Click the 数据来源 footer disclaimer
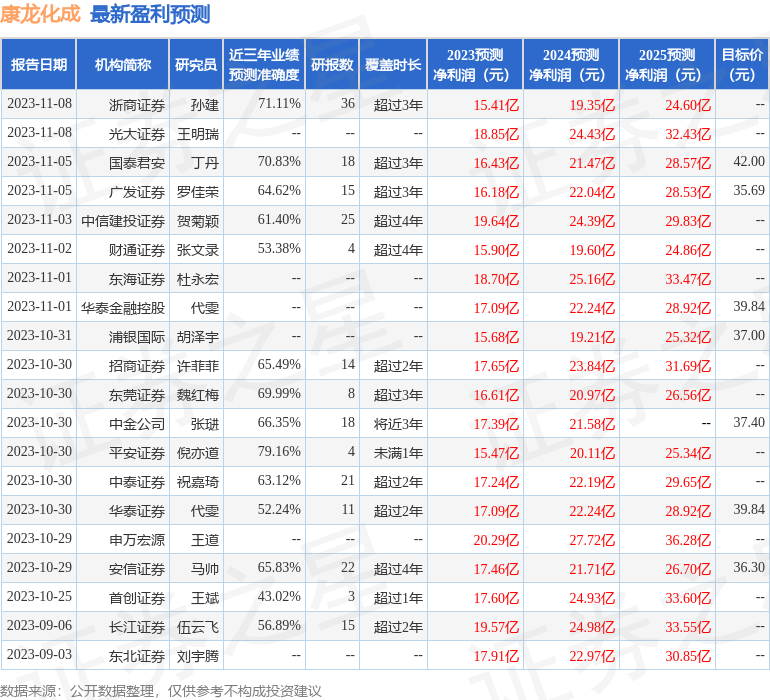 [161, 691]
